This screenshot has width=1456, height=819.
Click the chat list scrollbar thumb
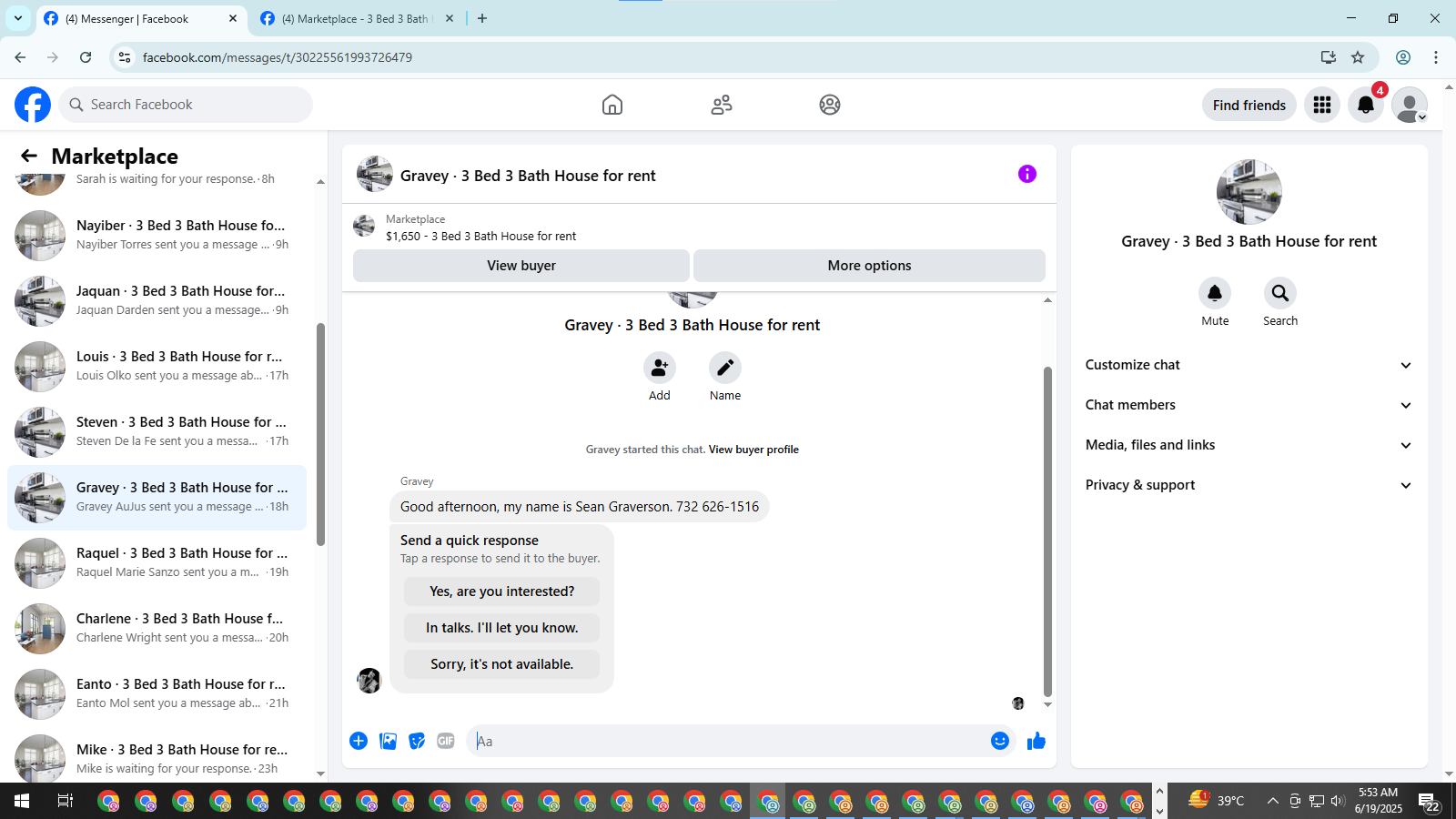pyautogui.click(x=320, y=434)
